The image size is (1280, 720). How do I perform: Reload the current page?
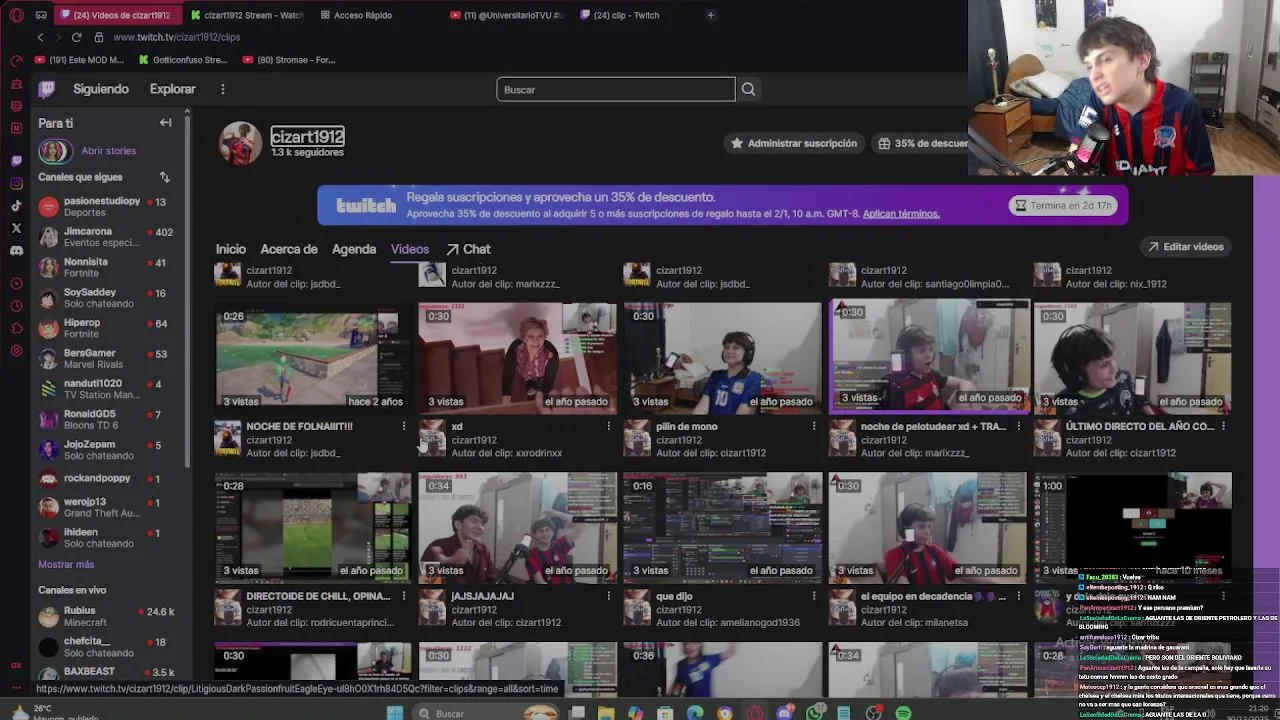[76, 37]
